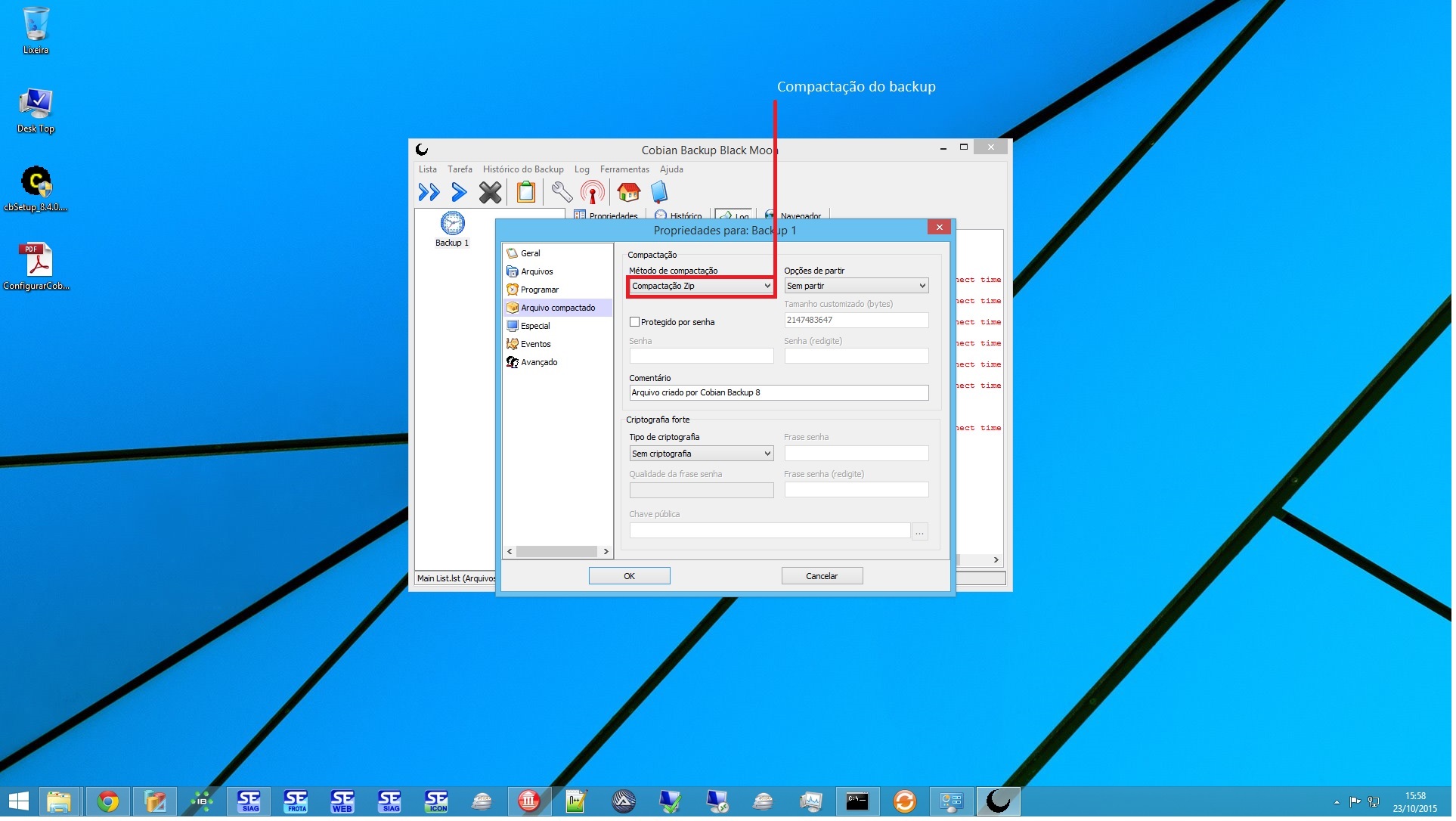
Task: Open the Opções de partir dropdown
Action: click(x=858, y=287)
